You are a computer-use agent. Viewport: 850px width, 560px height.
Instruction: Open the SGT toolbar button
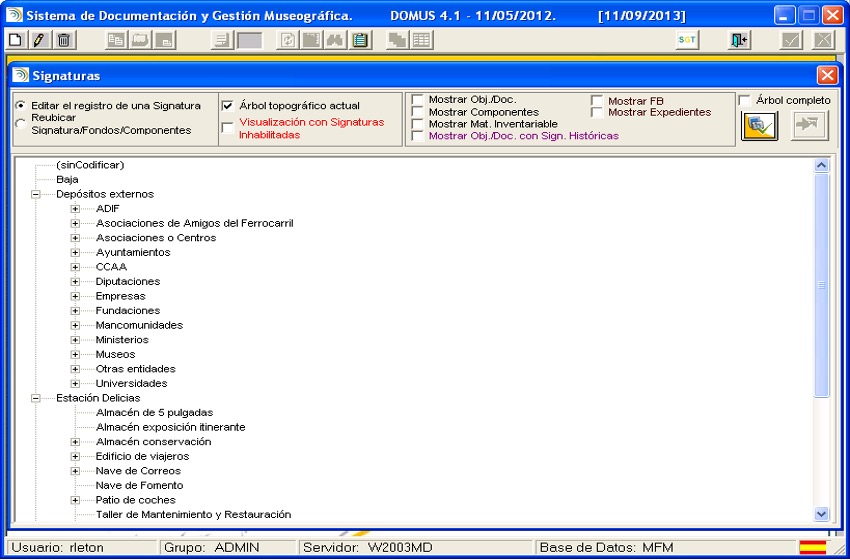pyautogui.click(x=687, y=40)
